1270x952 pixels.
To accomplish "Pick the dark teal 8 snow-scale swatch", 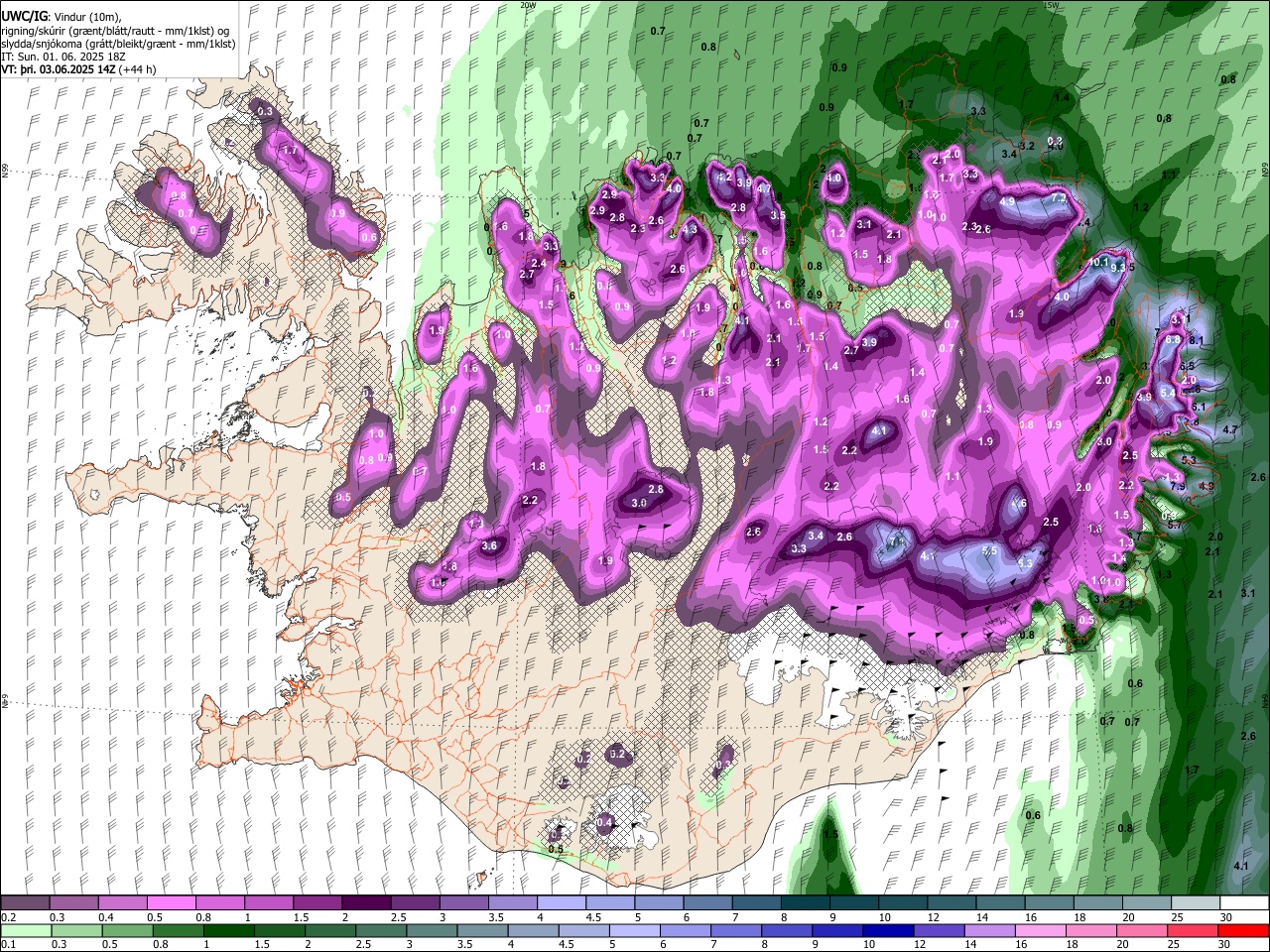I will click(805, 903).
